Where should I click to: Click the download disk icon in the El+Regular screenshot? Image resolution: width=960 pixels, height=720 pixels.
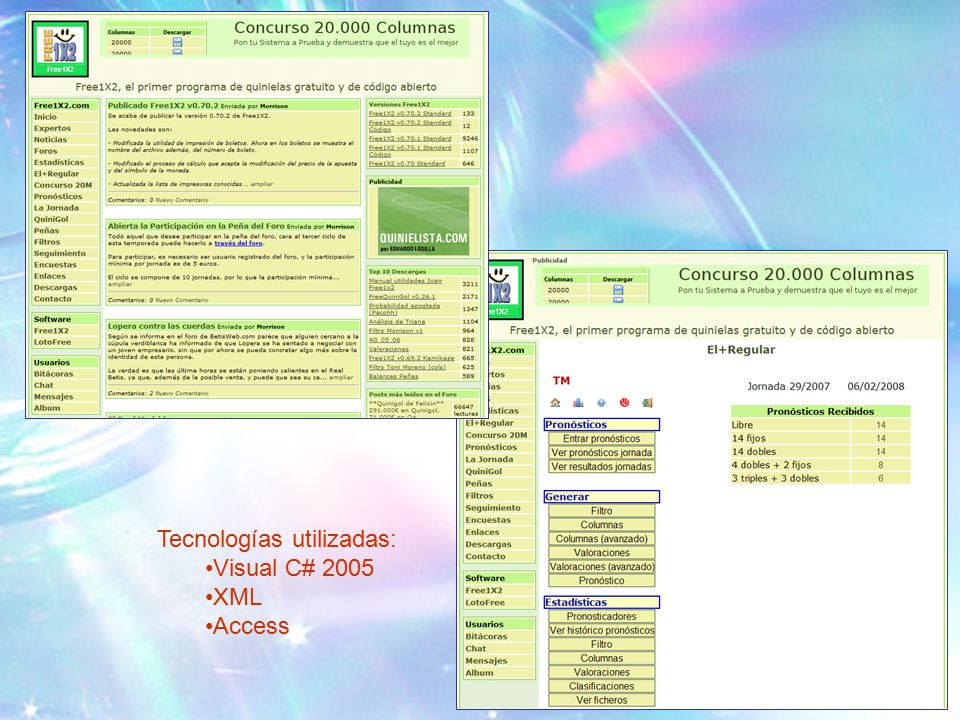[x=618, y=290]
